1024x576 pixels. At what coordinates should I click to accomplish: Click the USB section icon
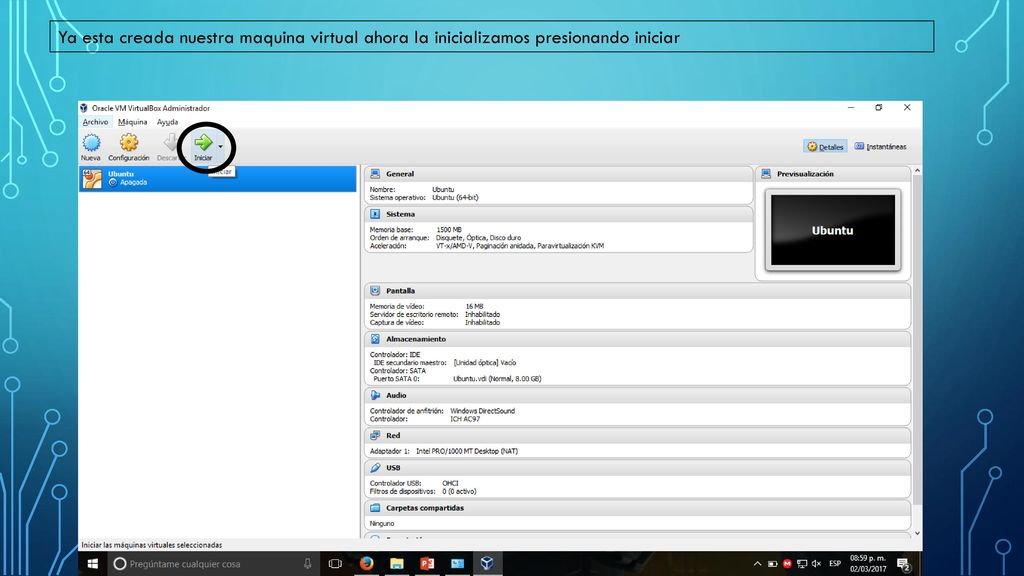pos(375,468)
